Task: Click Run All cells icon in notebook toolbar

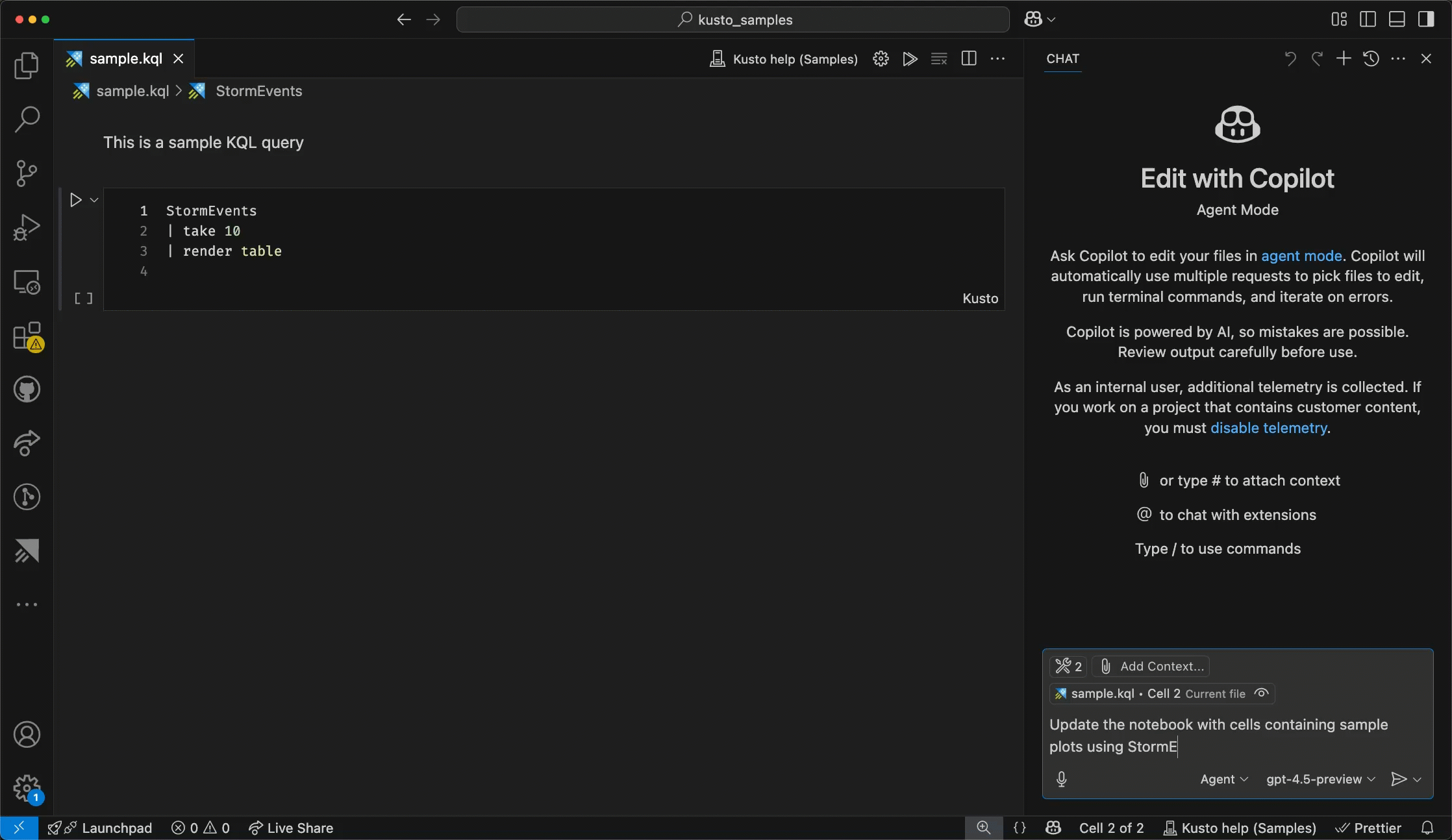Action: 910,59
